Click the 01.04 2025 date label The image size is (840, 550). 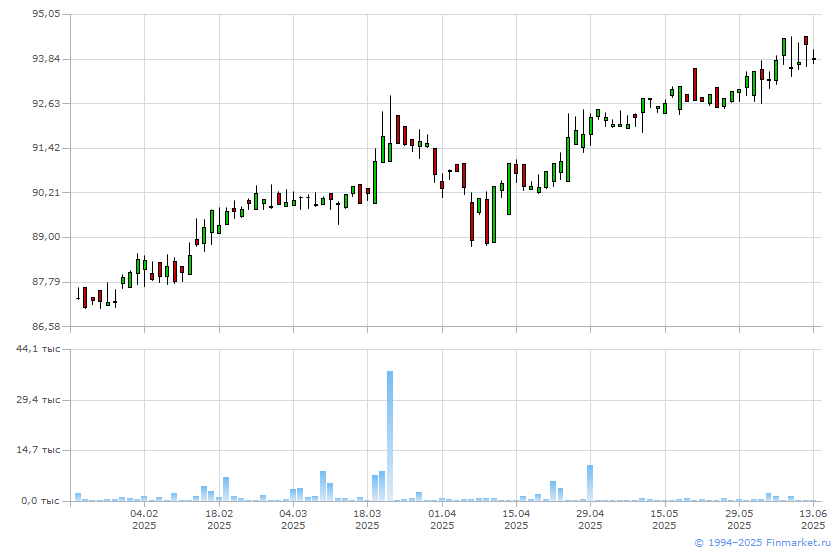point(442,519)
